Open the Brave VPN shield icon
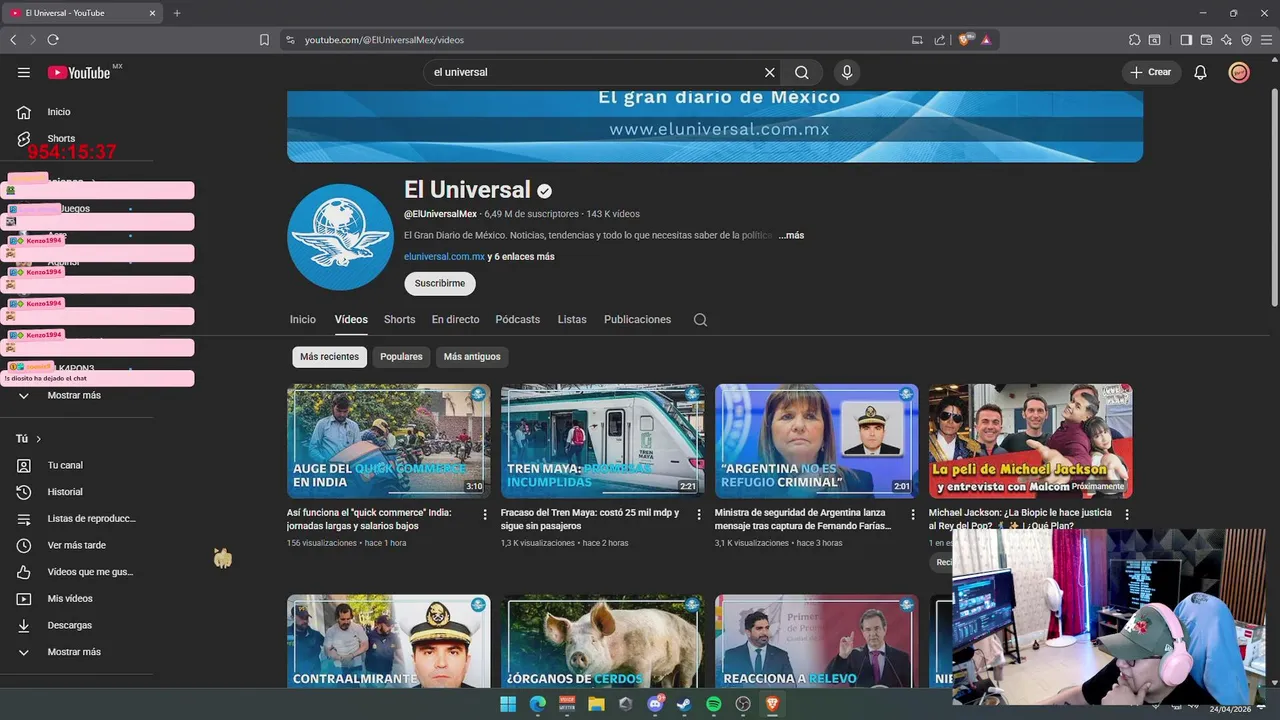This screenshot has width=1280, height=720. click(1246, 40)
